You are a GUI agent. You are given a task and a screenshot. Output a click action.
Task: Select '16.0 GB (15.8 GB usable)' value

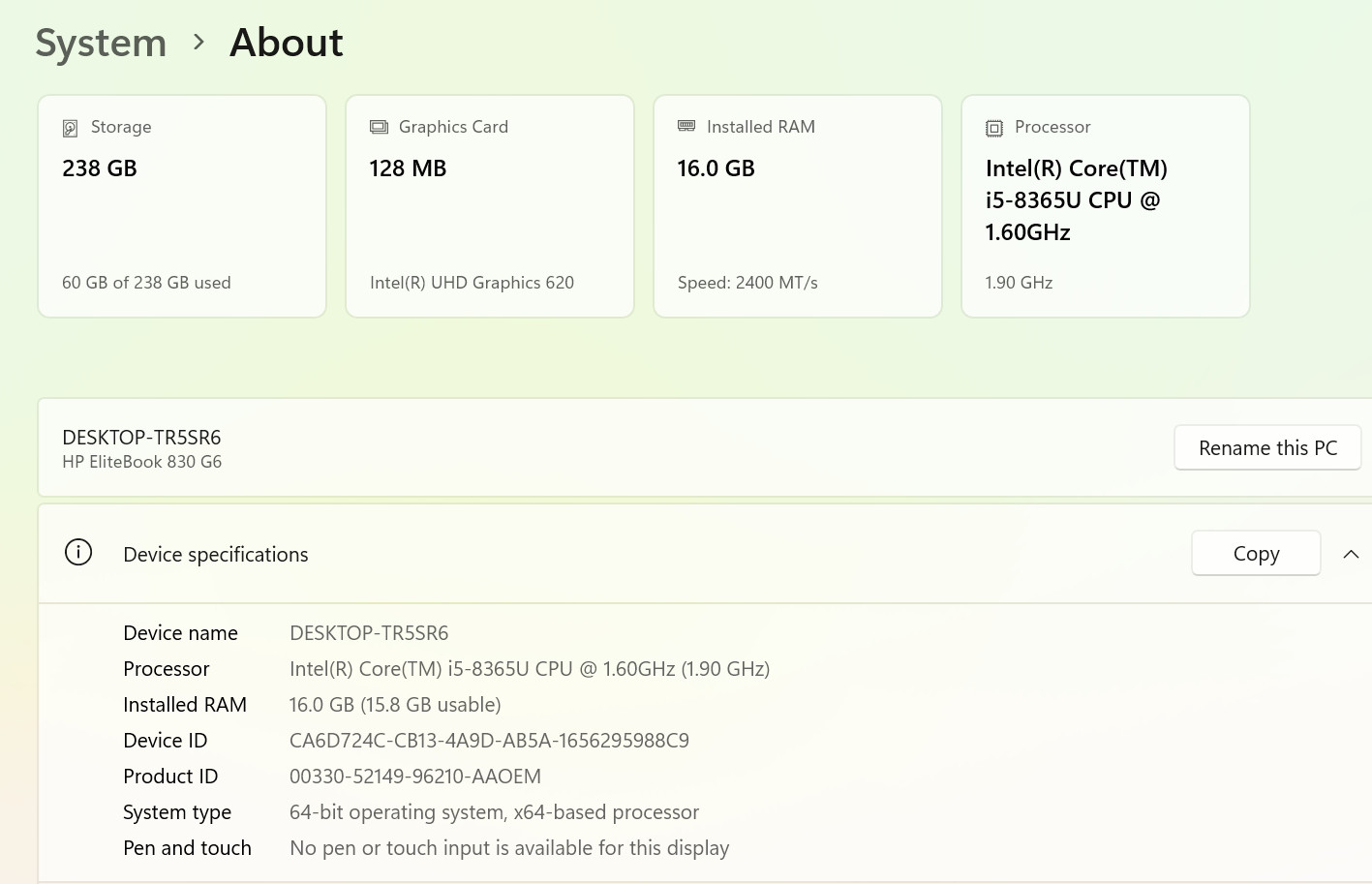click(x=395, y=705)
